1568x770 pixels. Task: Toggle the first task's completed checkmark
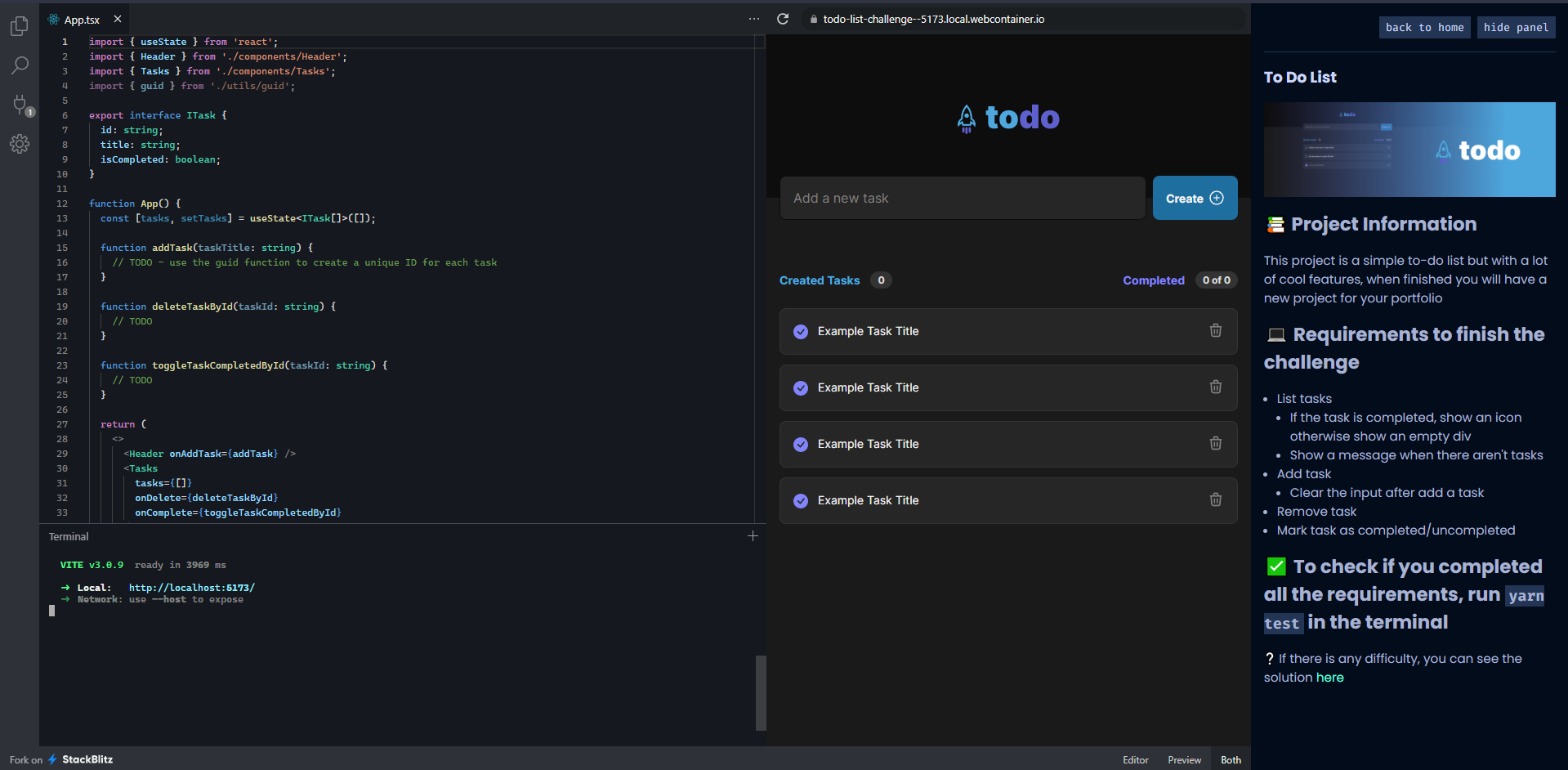pos(801,331)
